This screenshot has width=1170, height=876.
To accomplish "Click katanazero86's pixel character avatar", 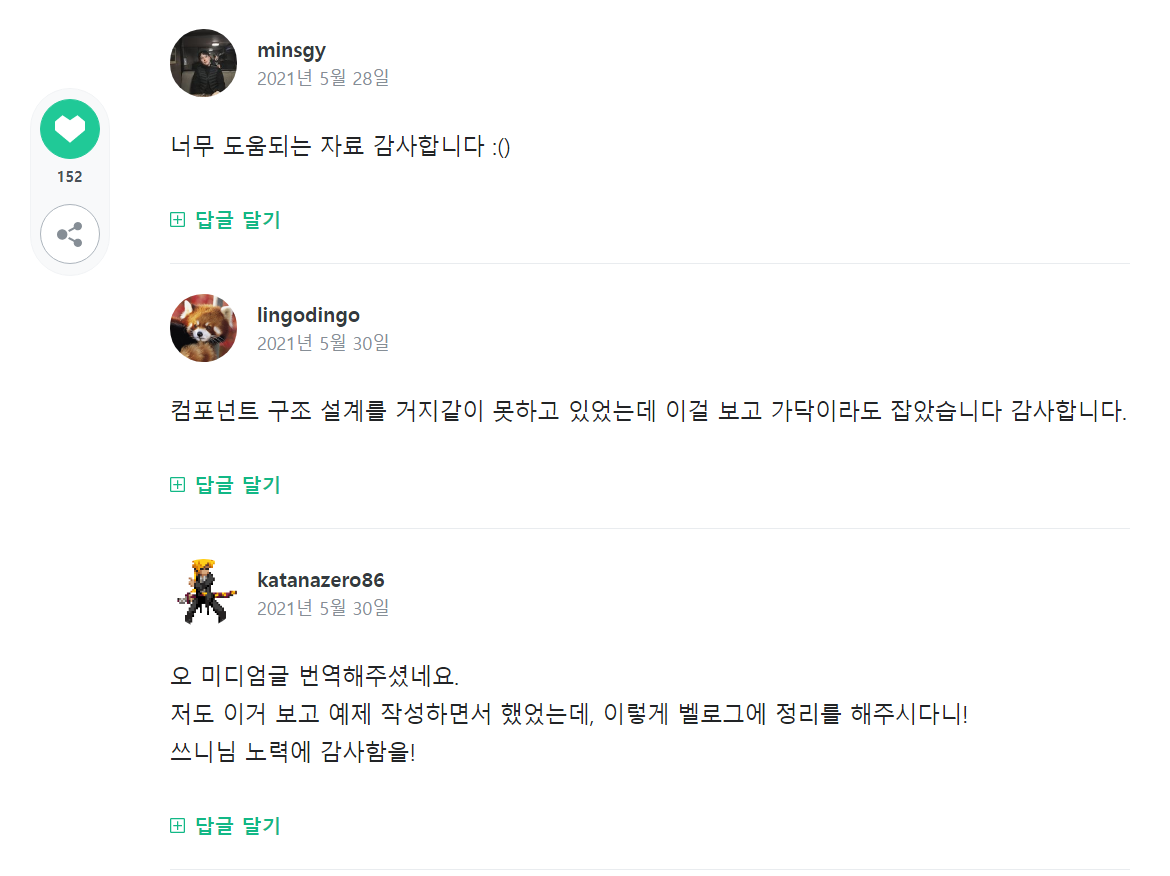I will [x=204, y=592].
